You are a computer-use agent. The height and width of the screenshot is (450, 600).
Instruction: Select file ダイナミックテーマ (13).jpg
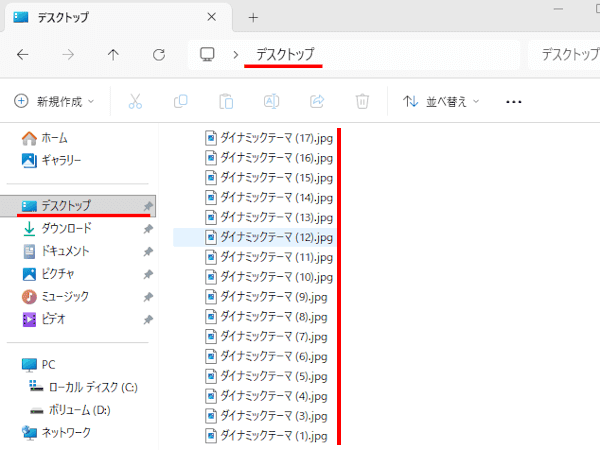pos(269,217)
